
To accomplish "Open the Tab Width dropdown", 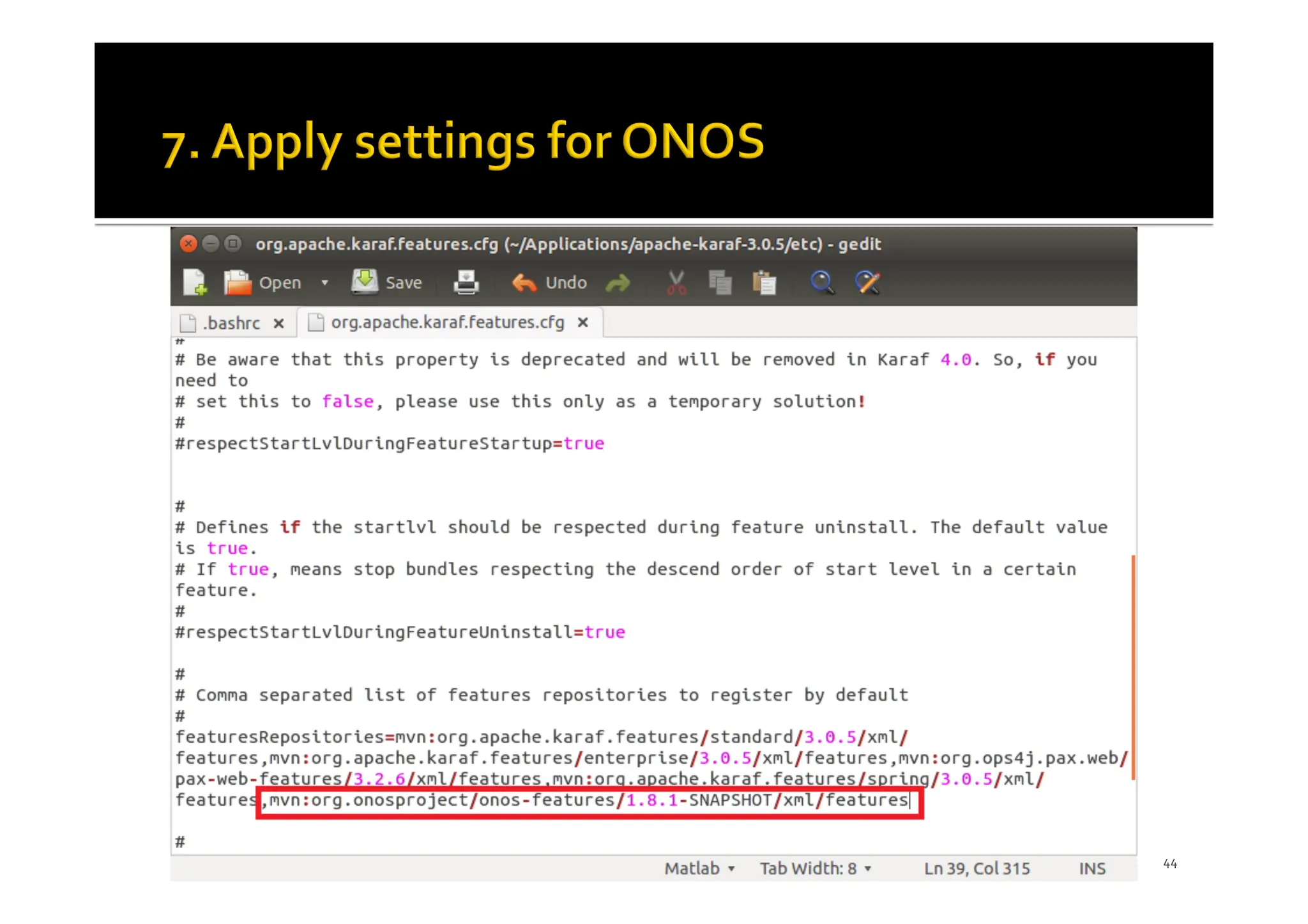I will 815,868.
